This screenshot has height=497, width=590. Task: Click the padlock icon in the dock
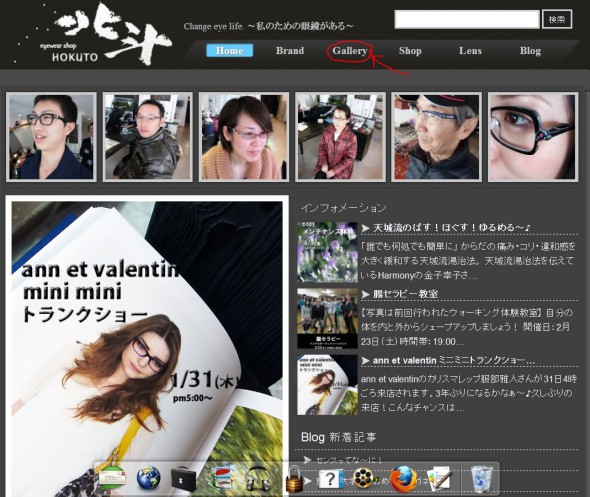[294, 479]
